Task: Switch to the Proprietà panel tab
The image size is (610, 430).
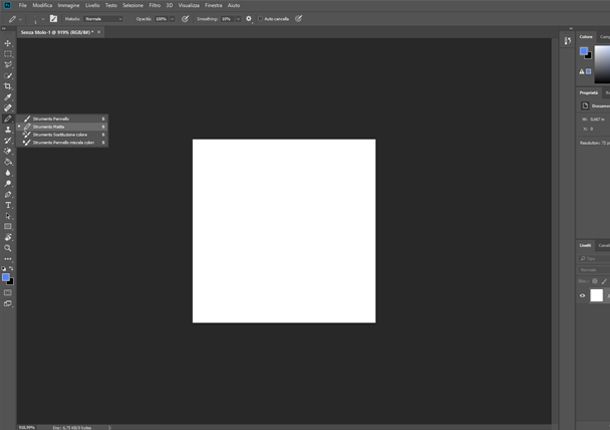Action: pyautogui.click(x=589, y=93)
